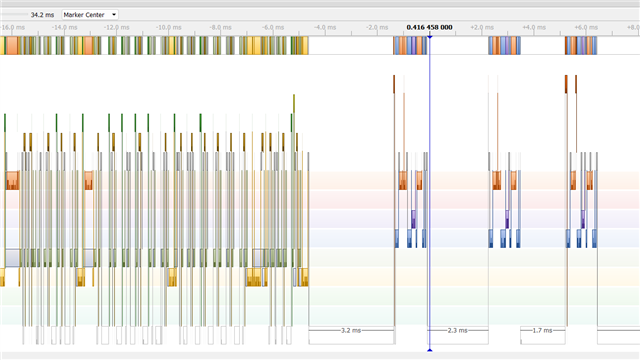Click the zoom slider left of 34.2 ms
The width and height of the screenshot is (640, 360).
click(14, 15)
